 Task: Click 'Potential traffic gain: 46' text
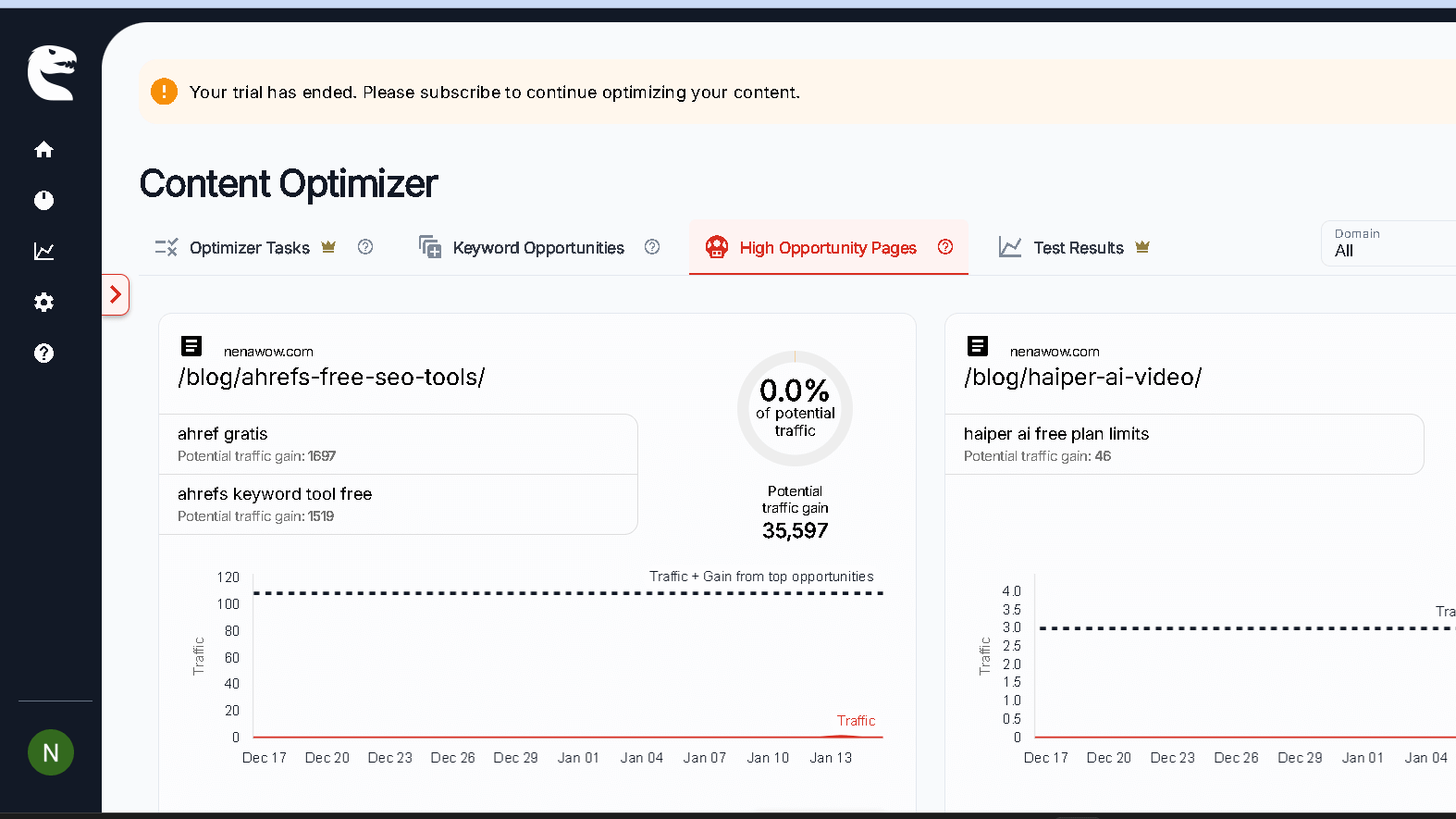pyautogui.click(x=1037, y=456)
